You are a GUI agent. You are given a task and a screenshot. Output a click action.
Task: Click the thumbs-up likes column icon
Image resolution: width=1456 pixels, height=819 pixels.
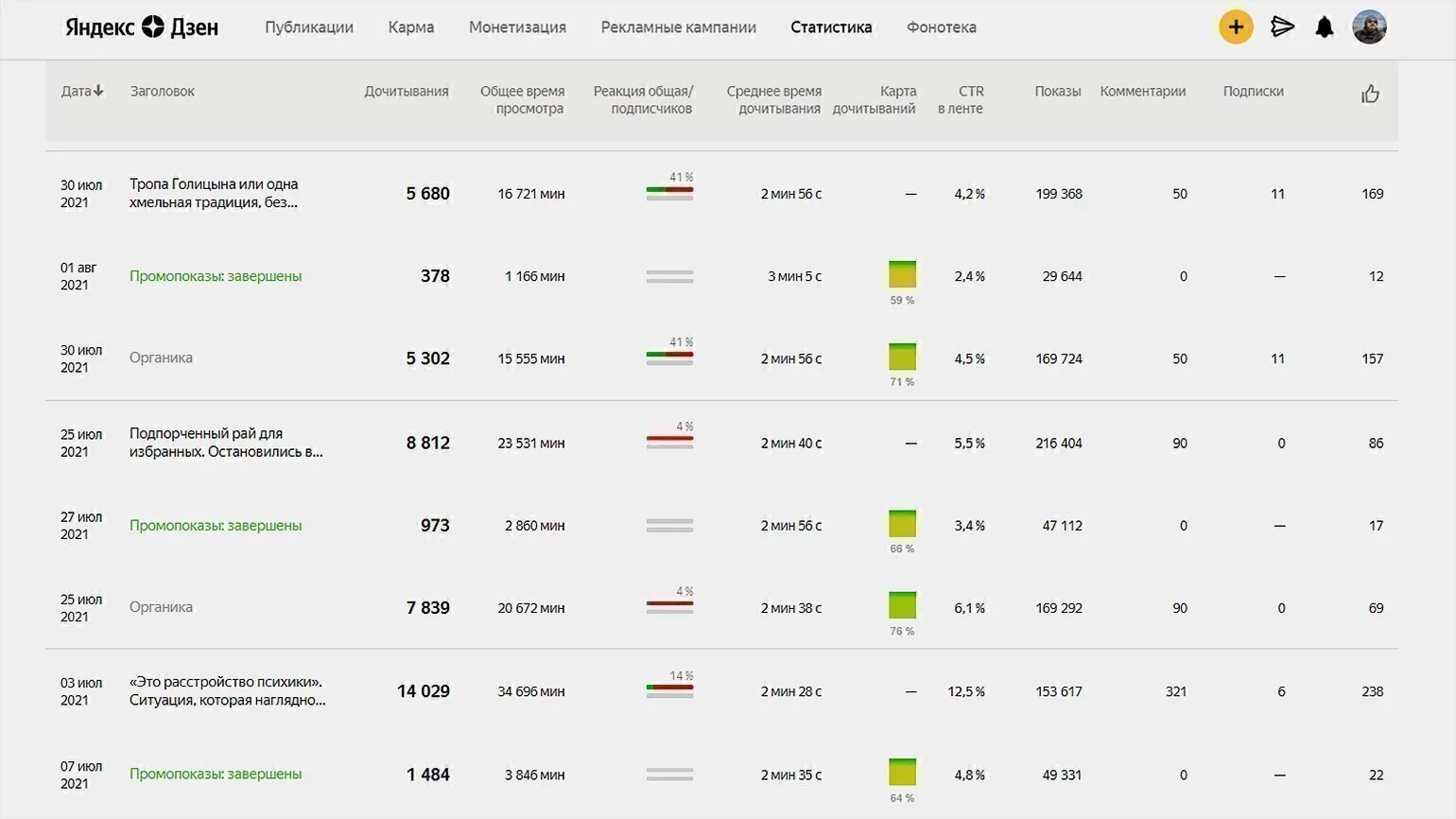pyautogui.click(x=1370, y=94)
